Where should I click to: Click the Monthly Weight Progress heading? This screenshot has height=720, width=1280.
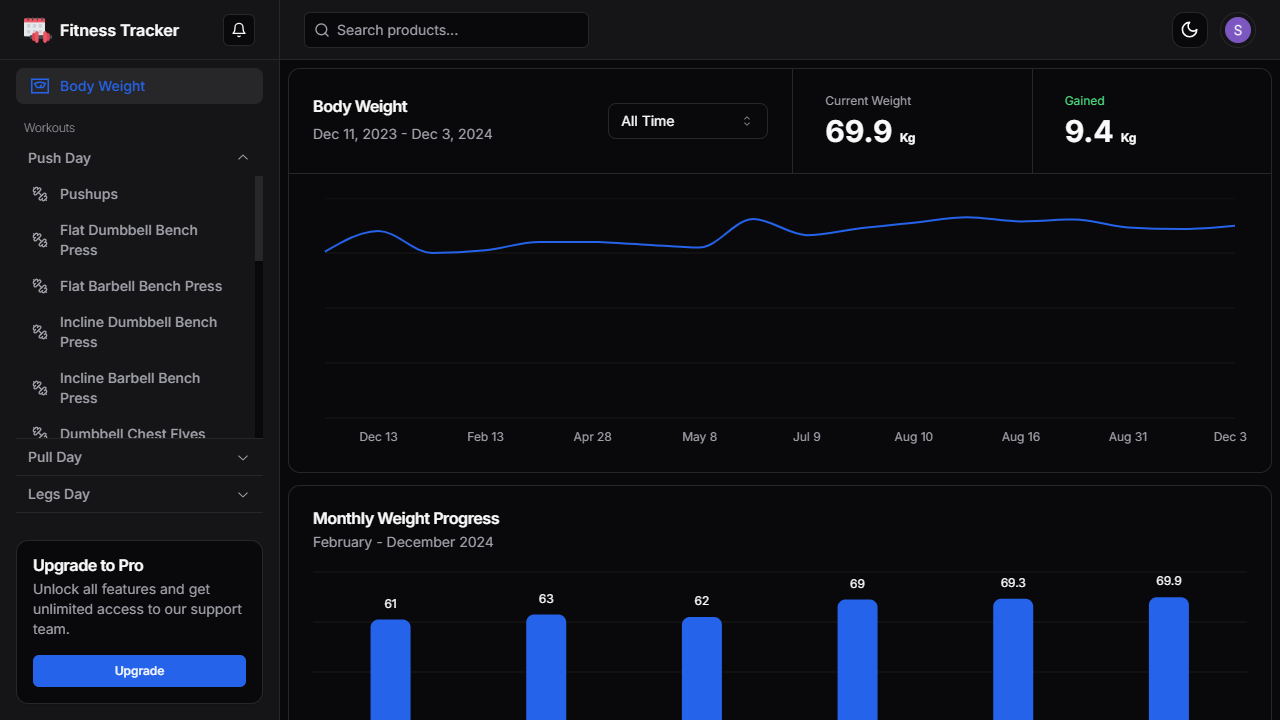click(406, 518)
